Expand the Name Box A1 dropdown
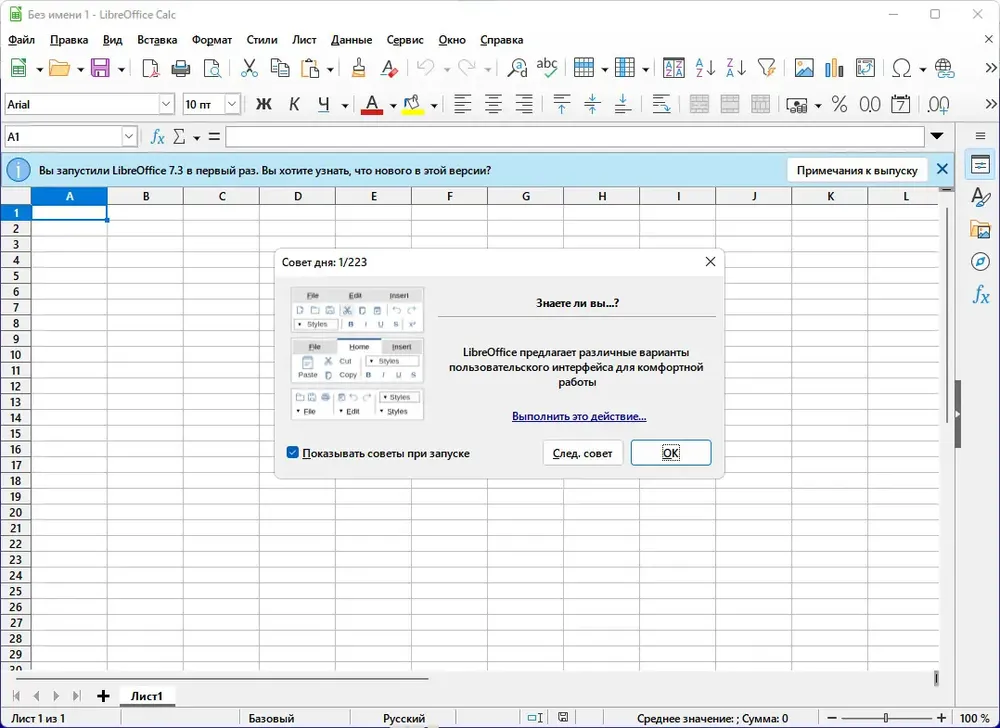The width and height of the screenshot is (1000, 728). point(129,136)
